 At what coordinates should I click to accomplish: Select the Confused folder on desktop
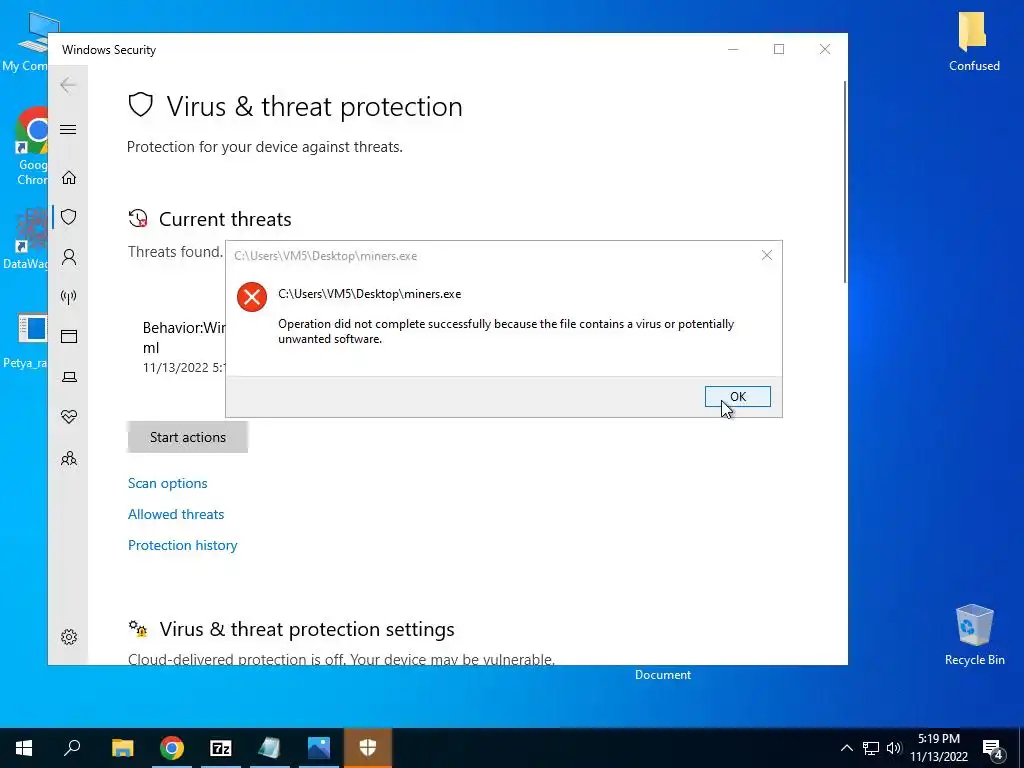[973, 41]
